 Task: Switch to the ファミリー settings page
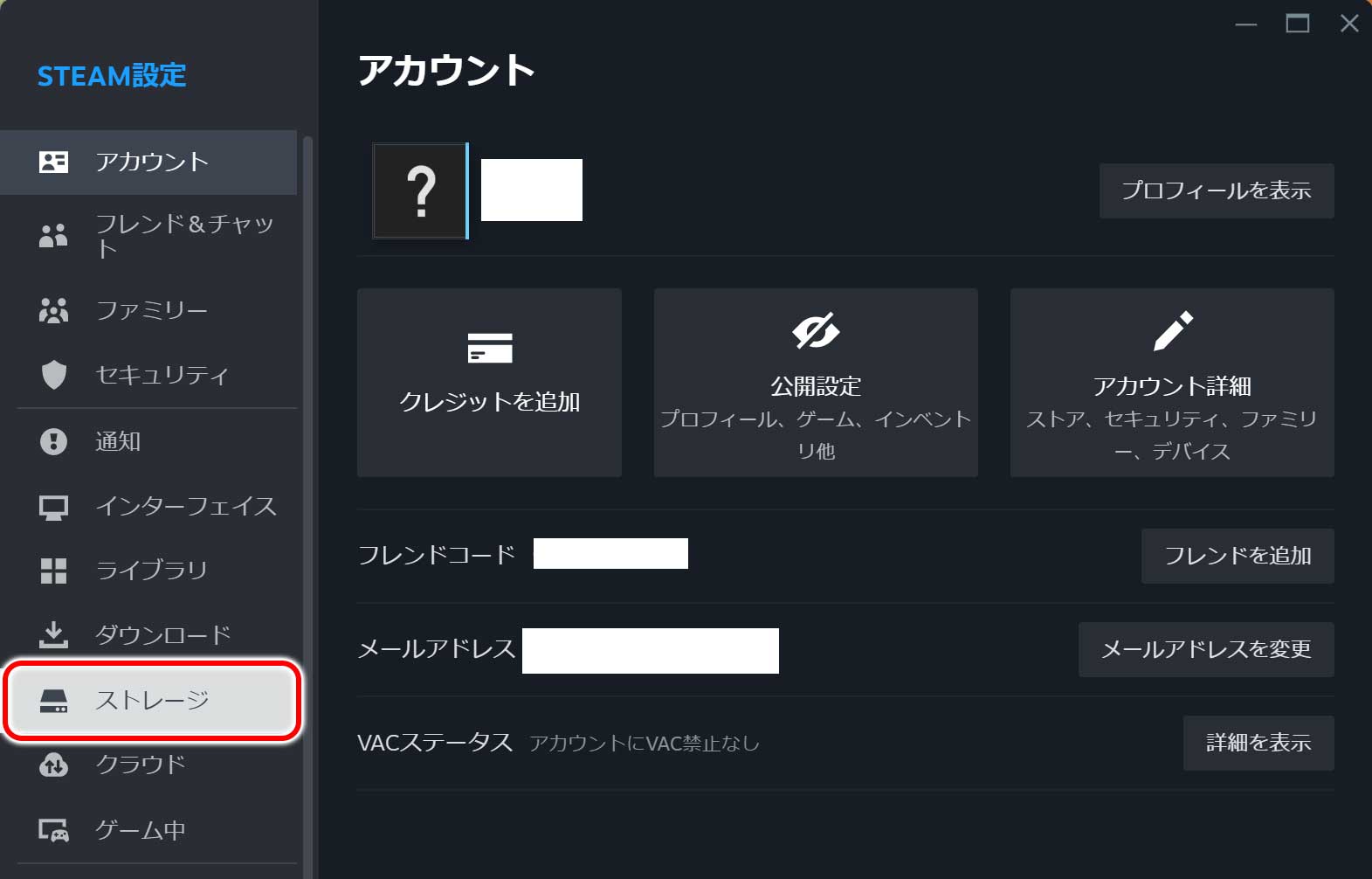(148, 310)
